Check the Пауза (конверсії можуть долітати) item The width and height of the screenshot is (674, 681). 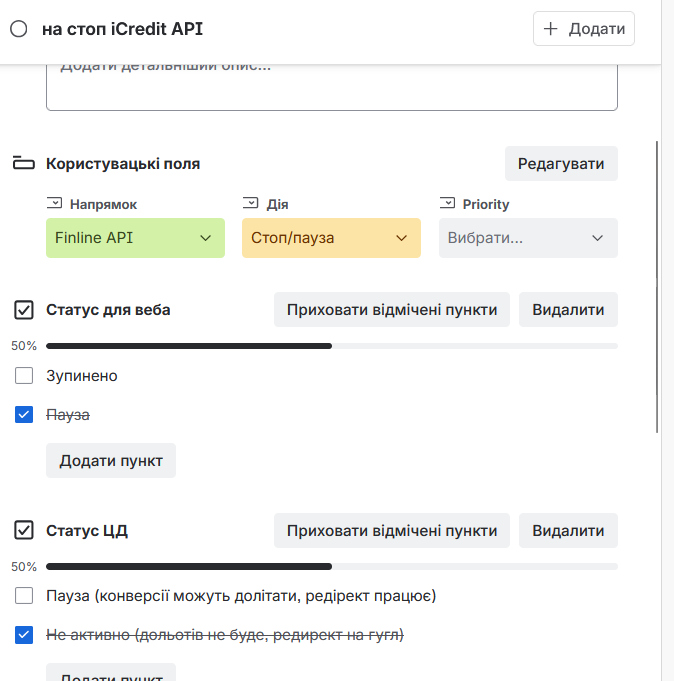tap(24, 596)
